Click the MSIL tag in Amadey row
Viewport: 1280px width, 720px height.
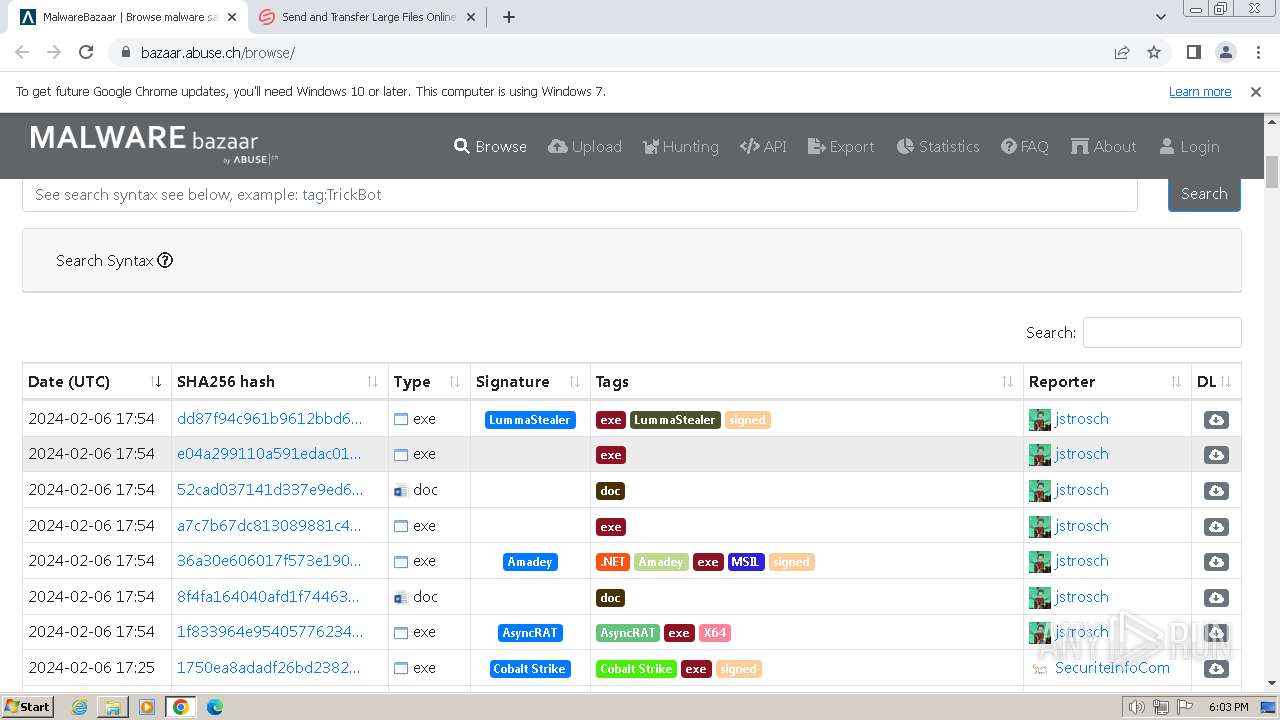click(x=746, y=562)
